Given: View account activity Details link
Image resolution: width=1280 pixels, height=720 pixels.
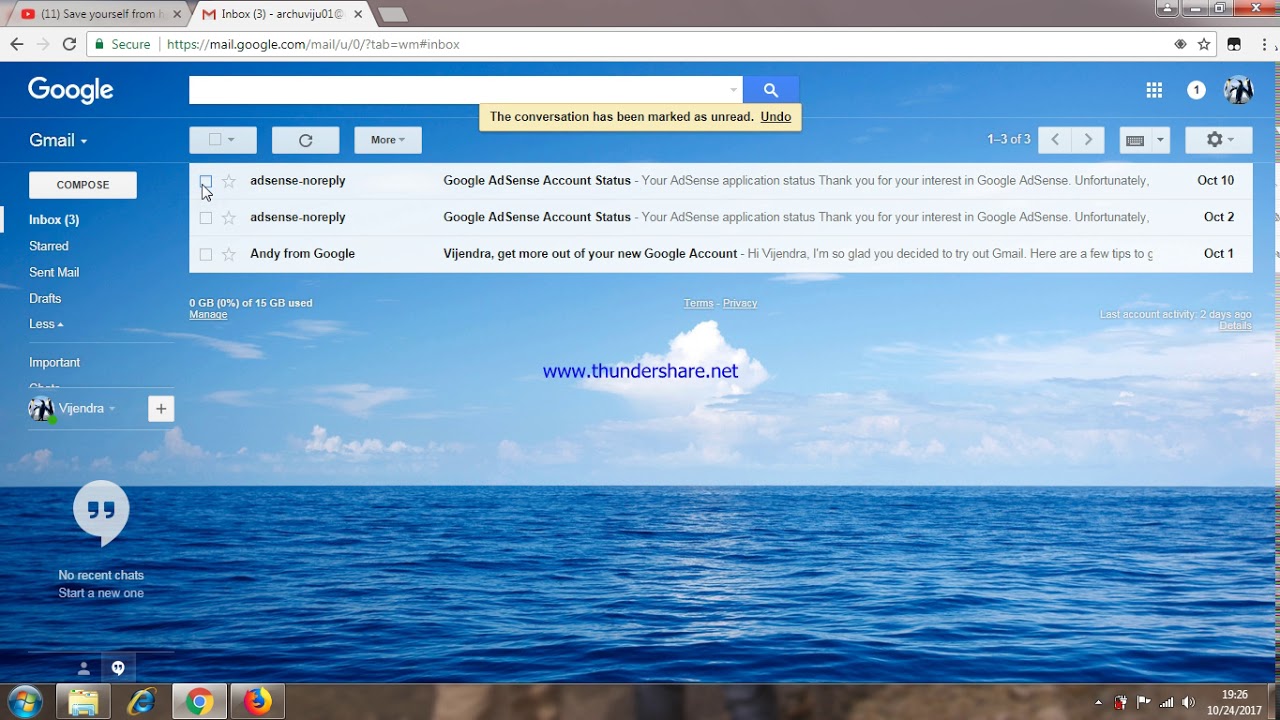Looking at the screenshot, I should coord(1236,326).
